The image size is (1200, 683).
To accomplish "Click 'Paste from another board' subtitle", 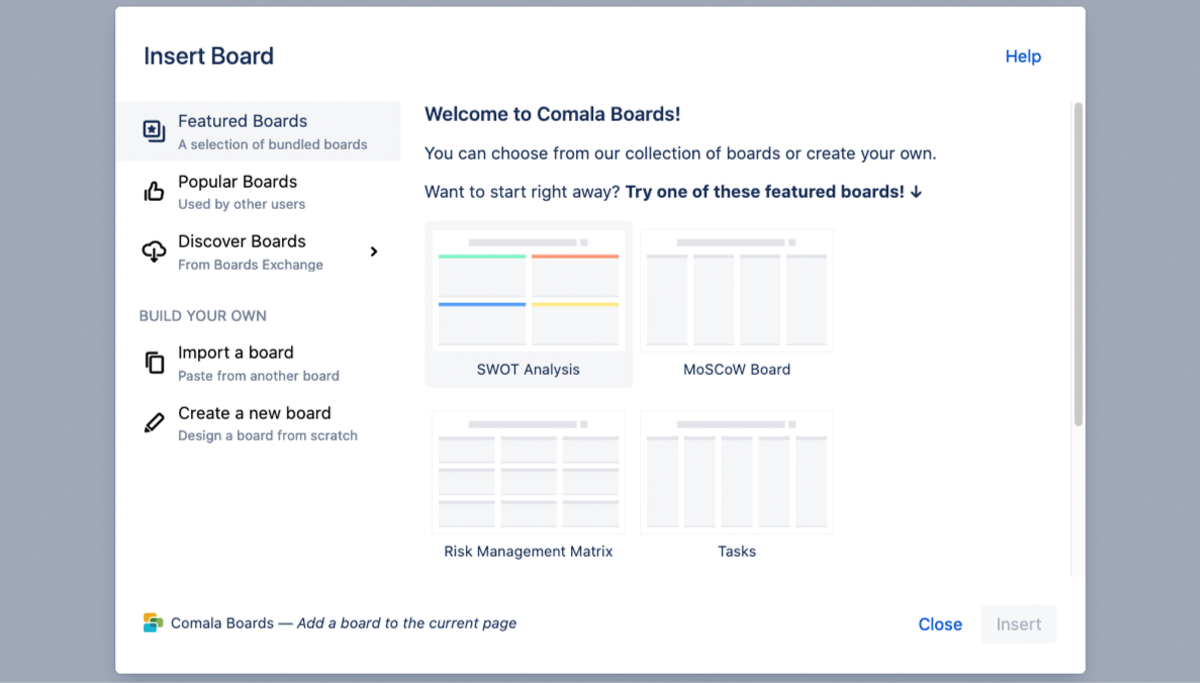I will [x=259, y=377].
